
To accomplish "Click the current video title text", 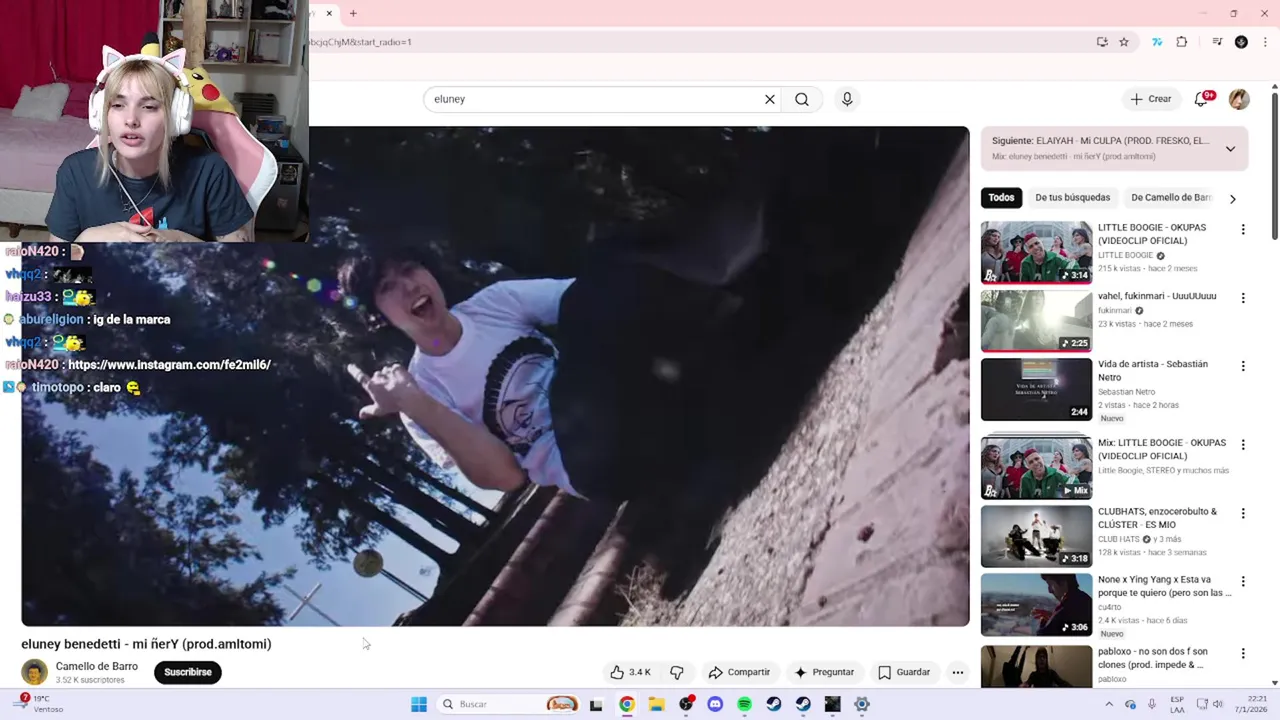I will (x=146, y=644).
